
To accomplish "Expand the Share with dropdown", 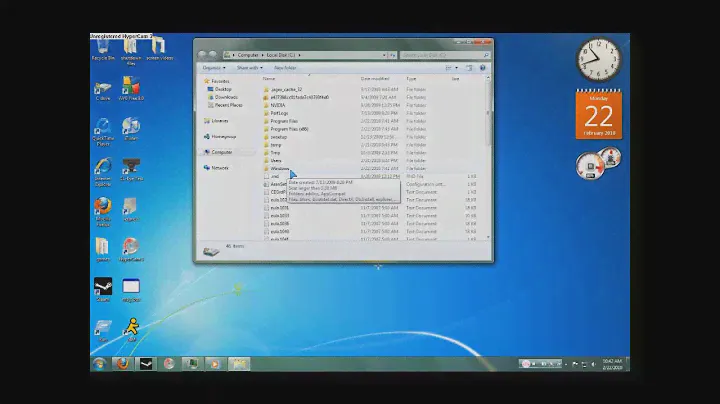I will coord(249,67).
